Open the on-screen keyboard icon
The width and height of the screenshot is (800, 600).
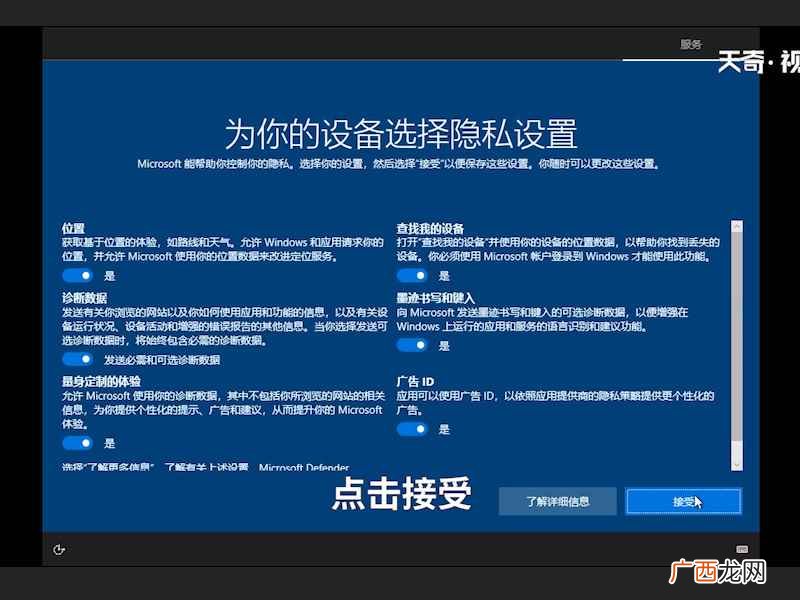pyautogui.click(x=742, y=549)
